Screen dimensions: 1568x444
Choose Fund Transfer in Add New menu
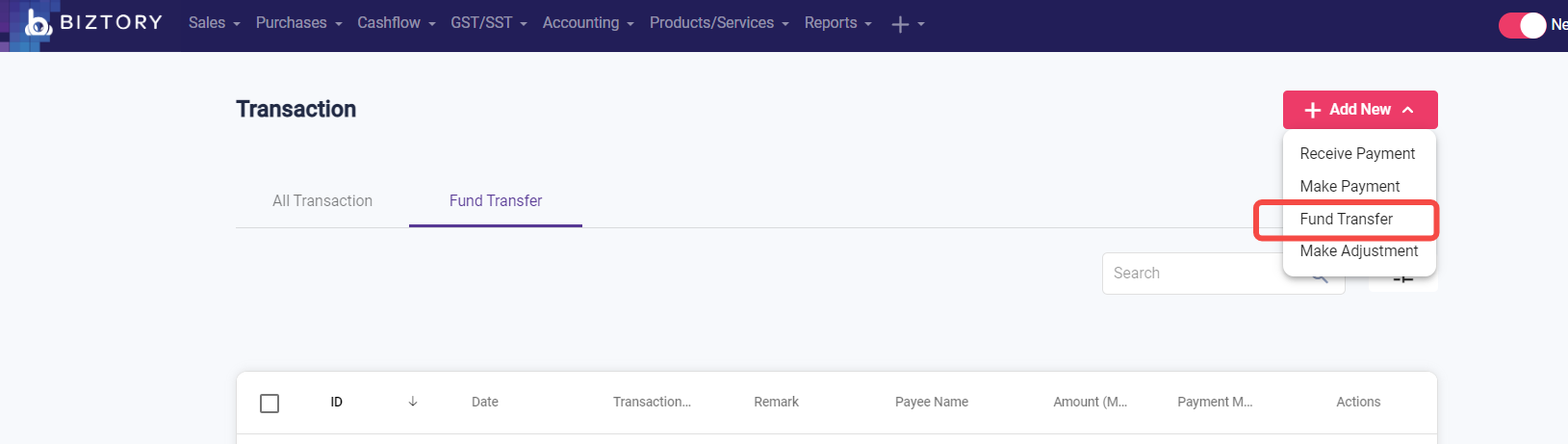[1346, 220]
